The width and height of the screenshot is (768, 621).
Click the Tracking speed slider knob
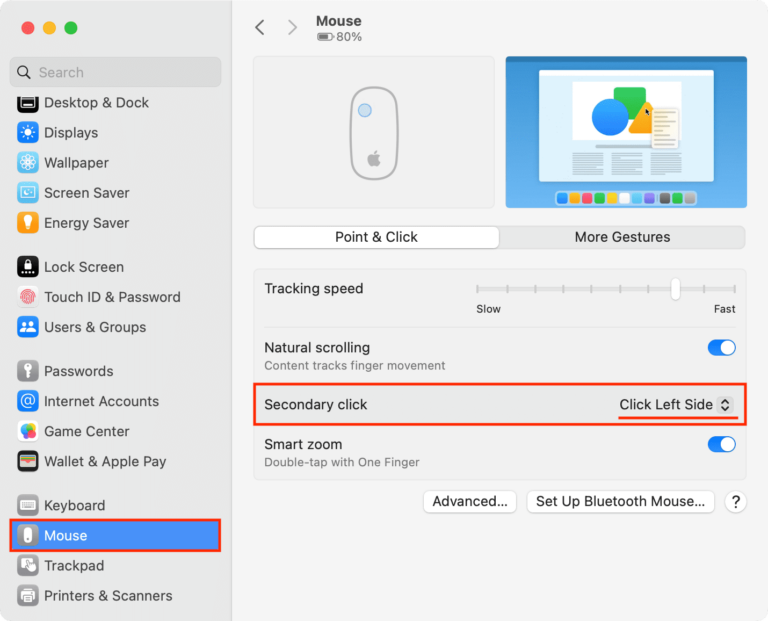coord(675,289)
